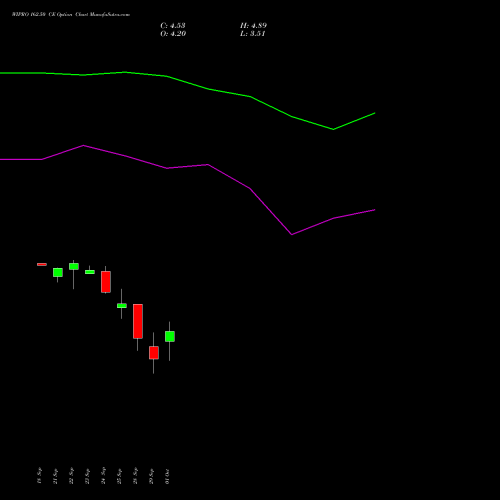Select the small red candle for 18 Sep
The image size is (500, 500).
(x=42, y=264)
